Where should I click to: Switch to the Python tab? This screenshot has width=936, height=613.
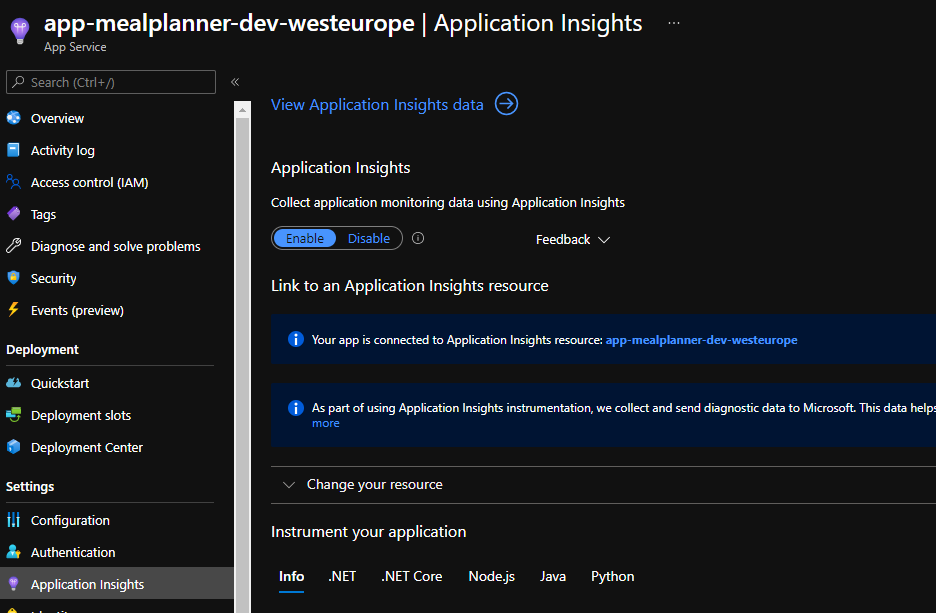[612, 577]
